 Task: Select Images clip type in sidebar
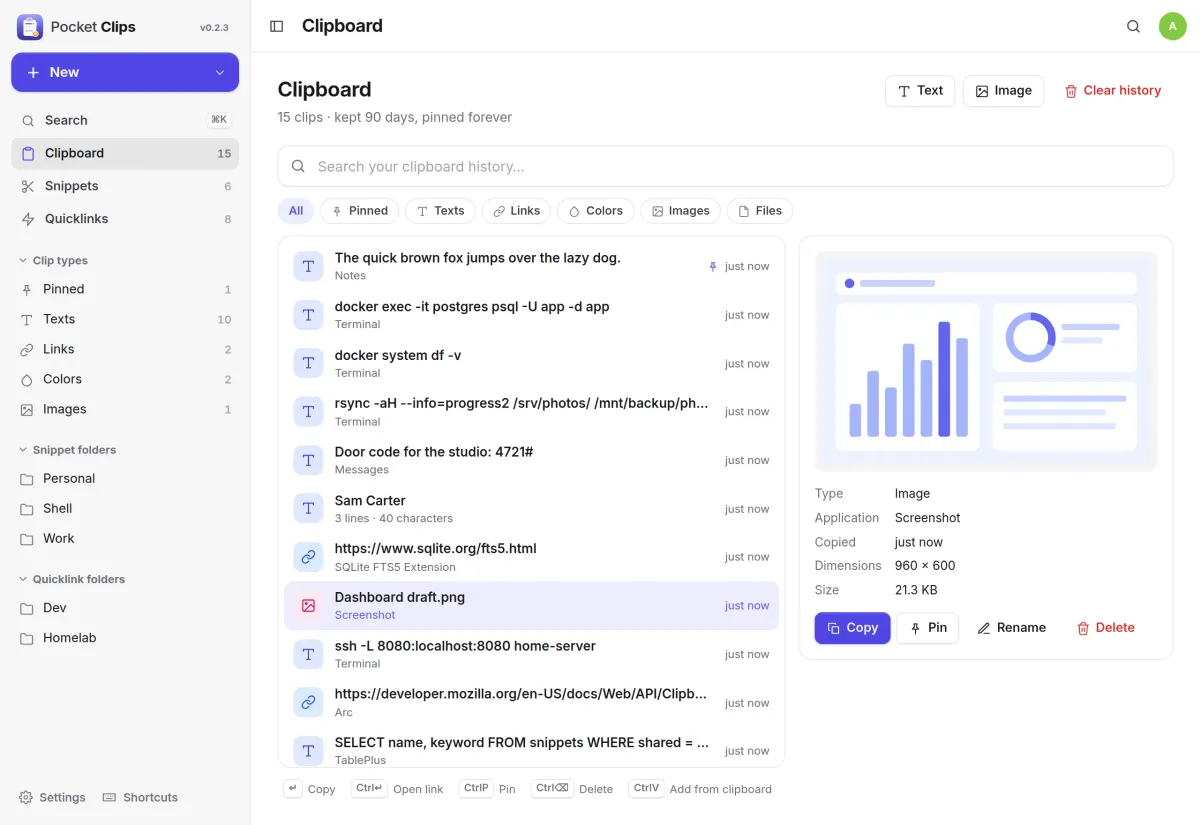tap(125, 409)
